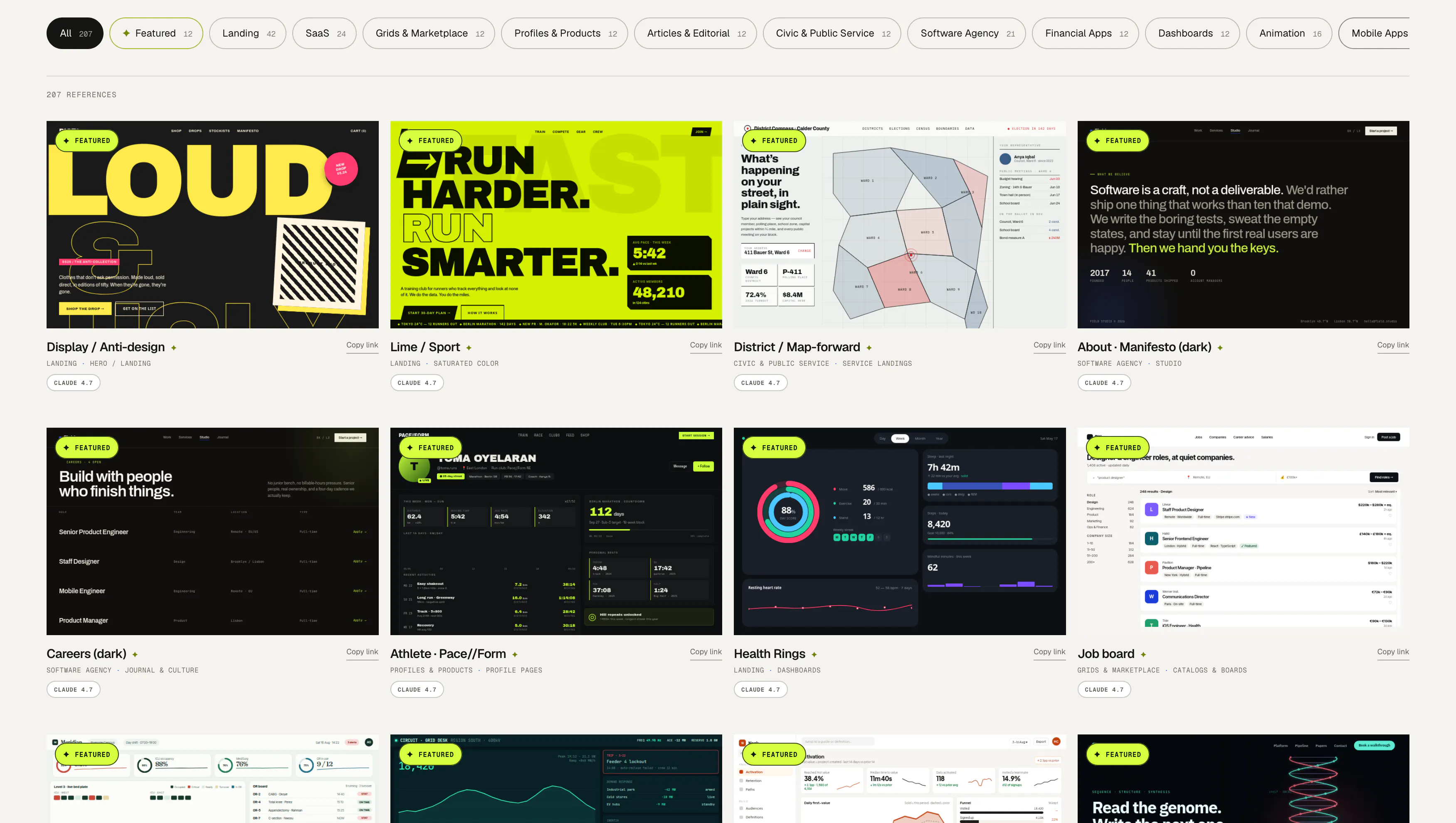
Task: Filter by Civic & Public Service
Action: pyautogui.click(x=832, y=33)
